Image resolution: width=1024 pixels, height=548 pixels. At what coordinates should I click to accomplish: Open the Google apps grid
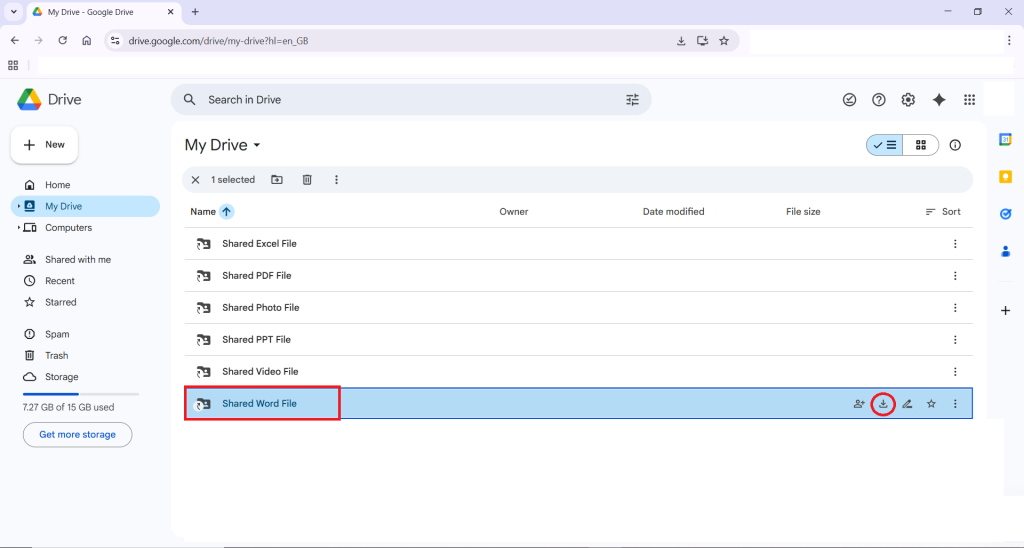point(969,100)
